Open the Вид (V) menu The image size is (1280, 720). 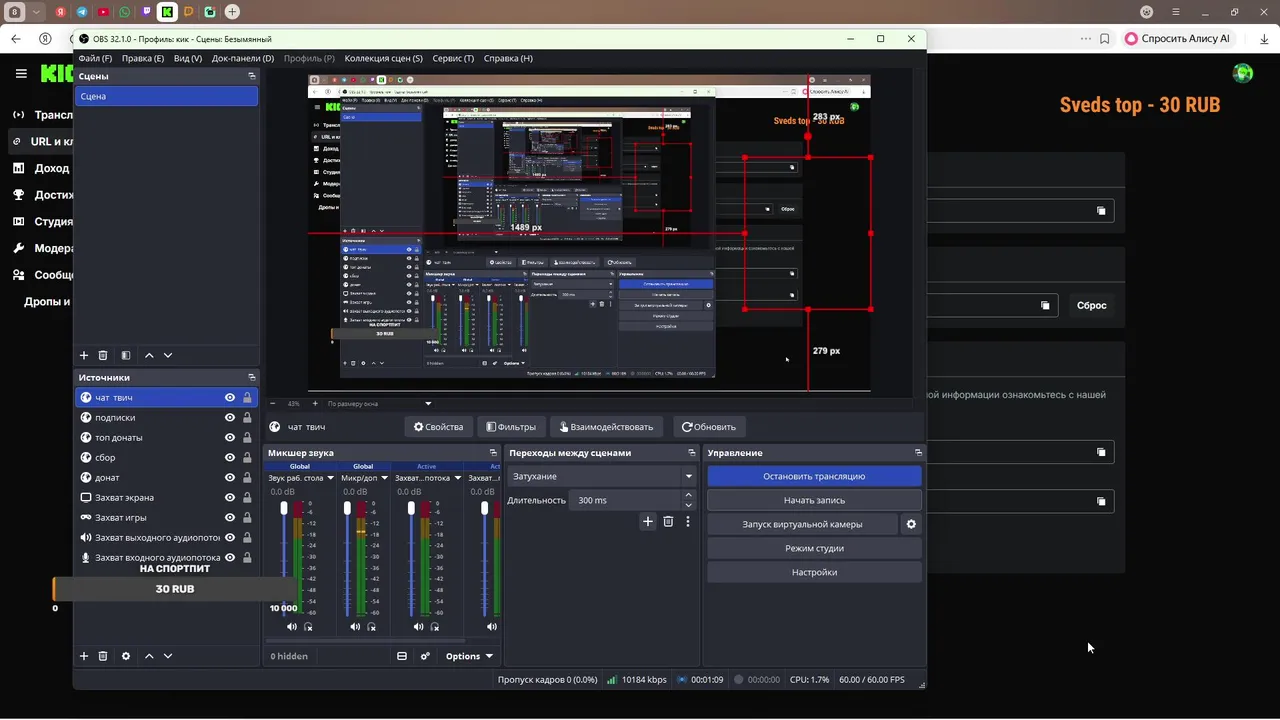click(188, 58)
